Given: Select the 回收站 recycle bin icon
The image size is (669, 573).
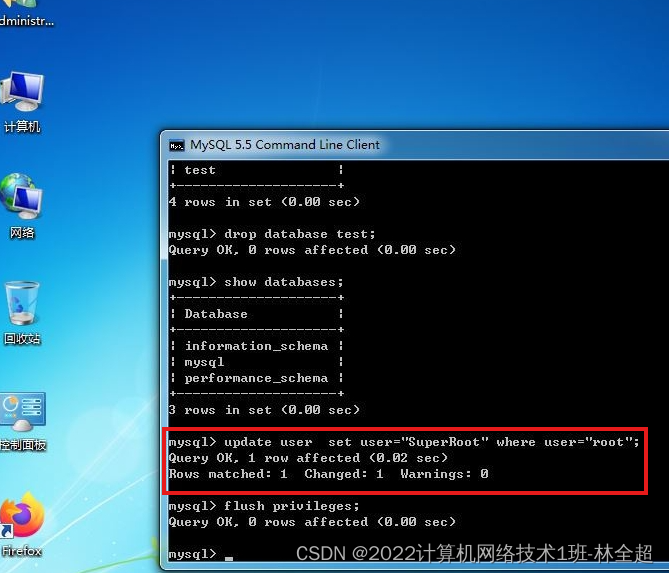Looking at the screenshot, I should [x=22, y=313].
